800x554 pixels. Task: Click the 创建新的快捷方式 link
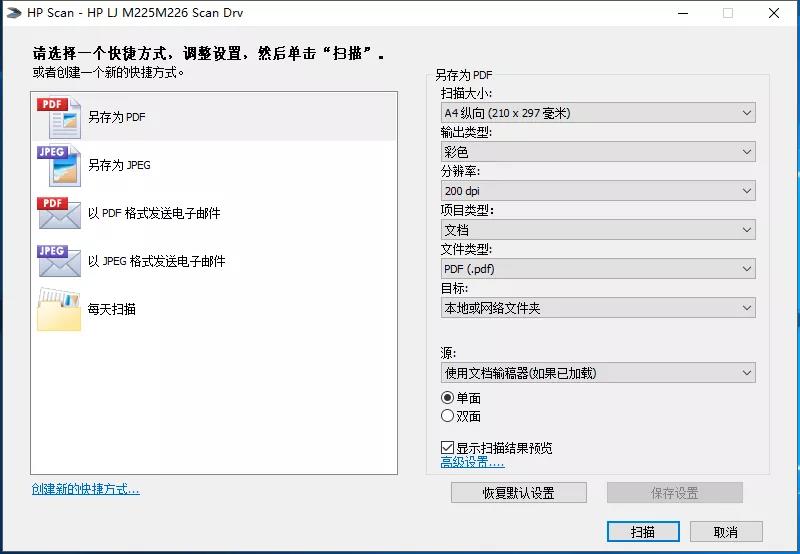(85, 489)
